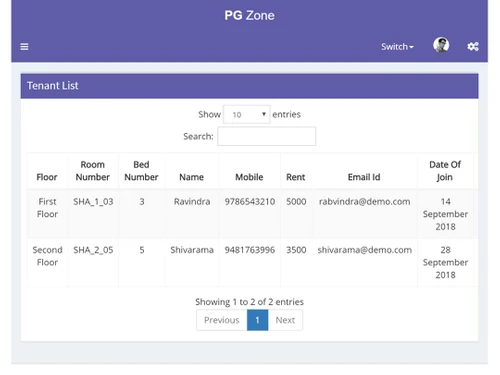500x375 pixels.
Task: Click date 14 September 2018
Action: [x=445, y=214]
